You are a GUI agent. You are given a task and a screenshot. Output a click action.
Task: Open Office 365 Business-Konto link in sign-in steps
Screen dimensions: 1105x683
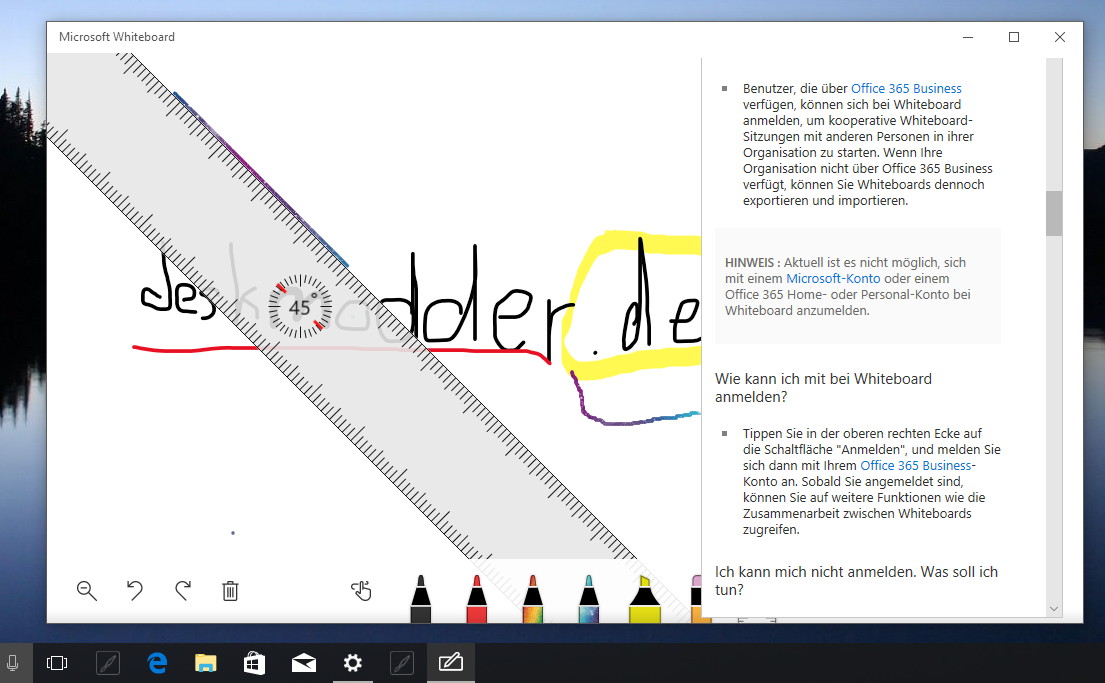pos(917,466)
